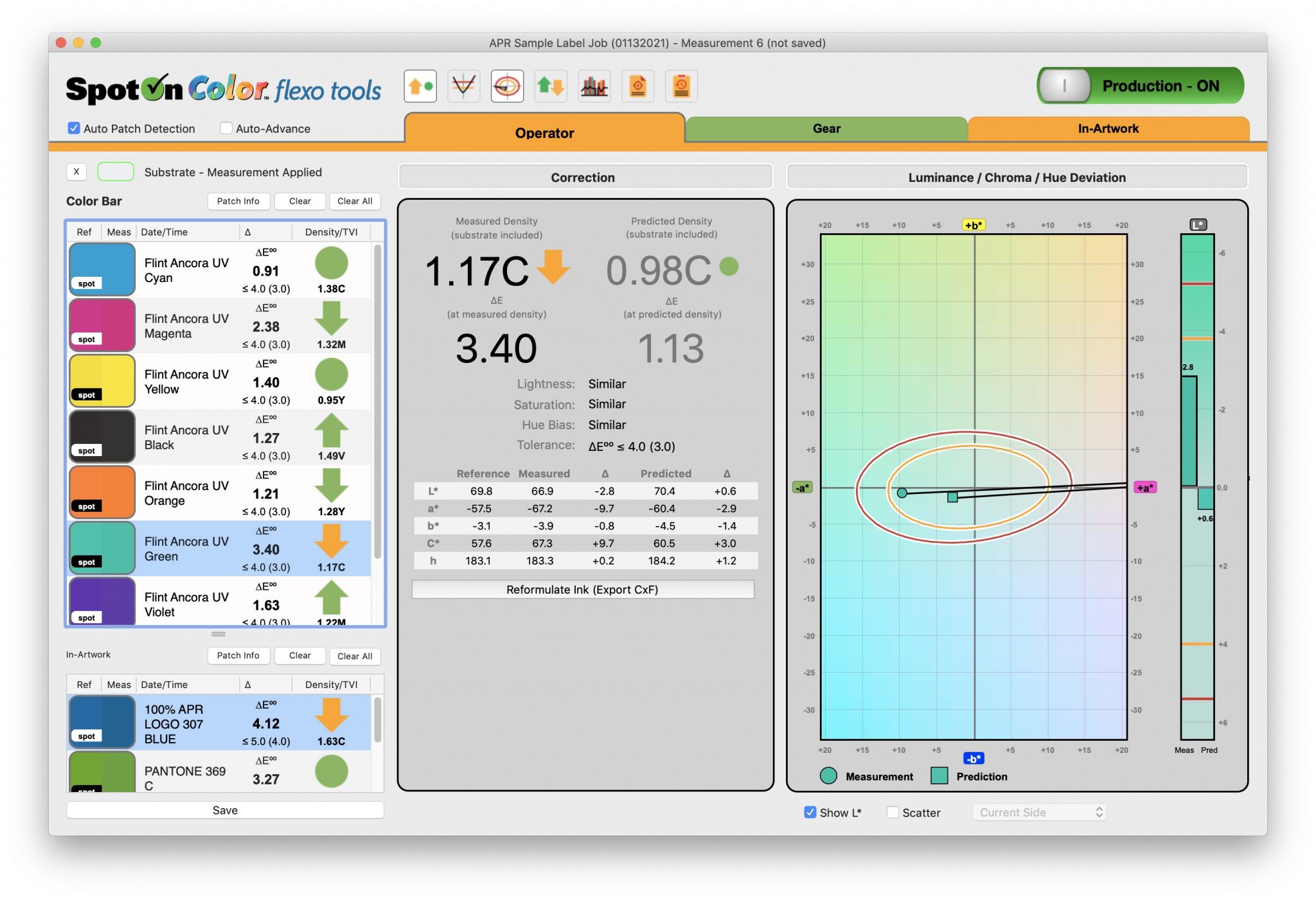The image size is (1316, 900).
Task: Enable the Scatter checkbox
Action: [x=893, y=812]
